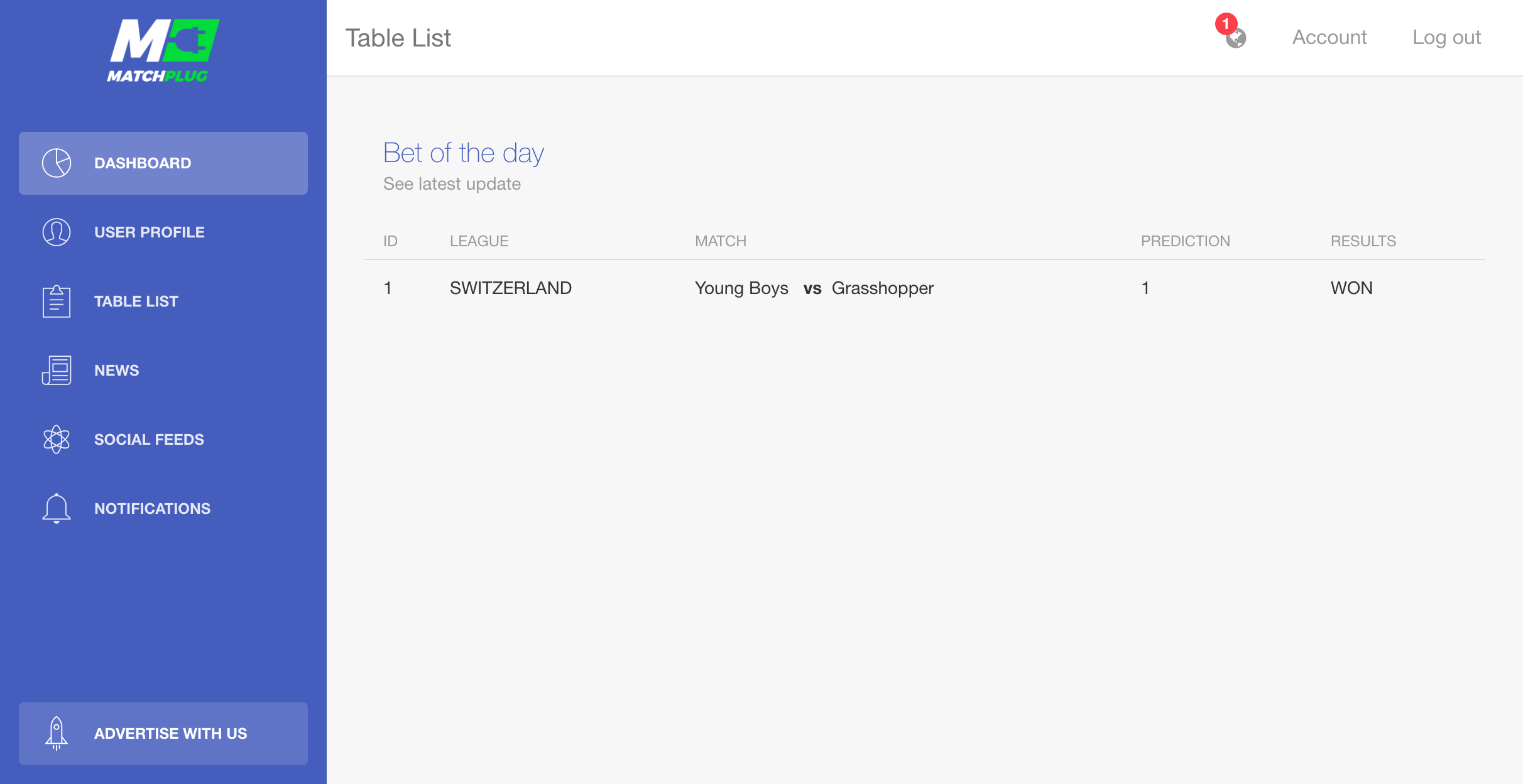Open the globe notifications icon in header
Viewport: 1523px width, 784px height.
[x=1236, y=38]
